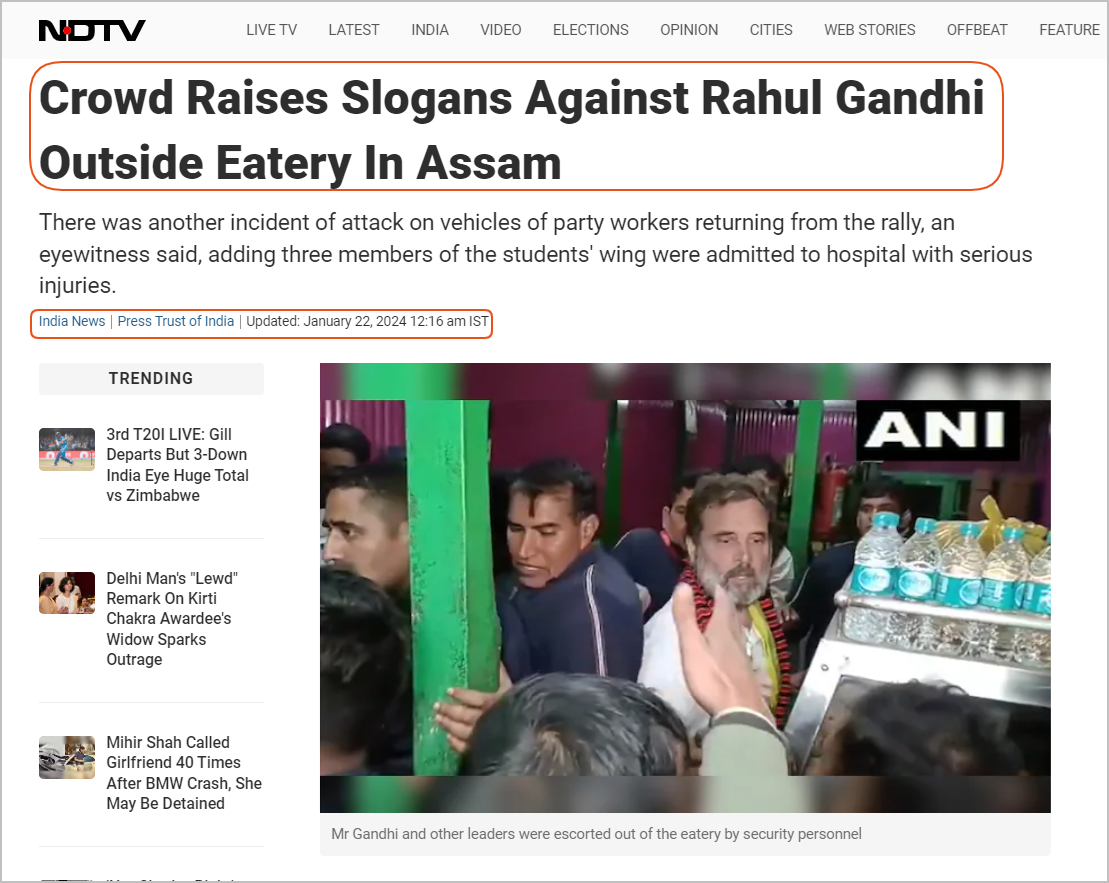Select VIDEO in the top navigation
The height and width of the screenshot is (883, 1109).
pyautogui.click(x=501, y=30)
